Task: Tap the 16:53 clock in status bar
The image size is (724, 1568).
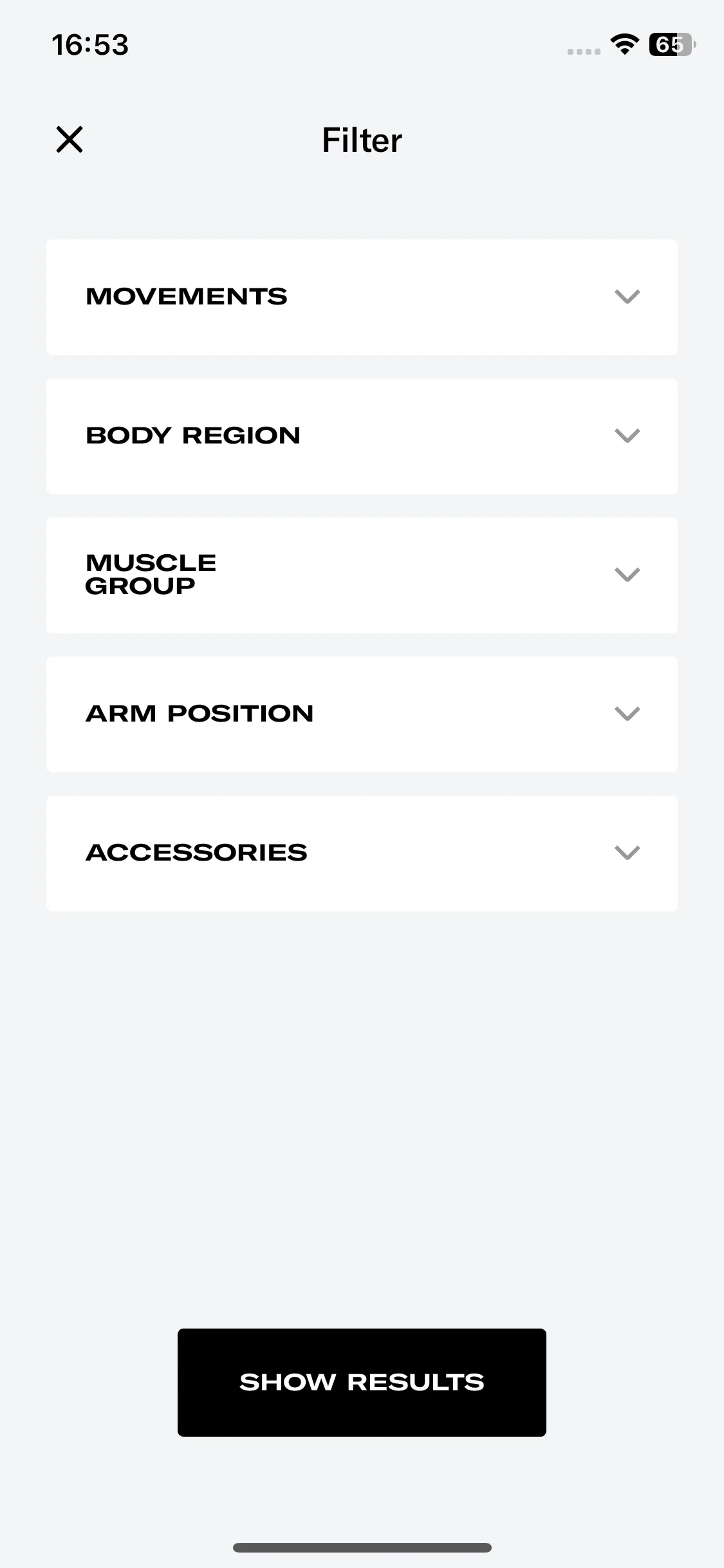Action: [90, 45]
